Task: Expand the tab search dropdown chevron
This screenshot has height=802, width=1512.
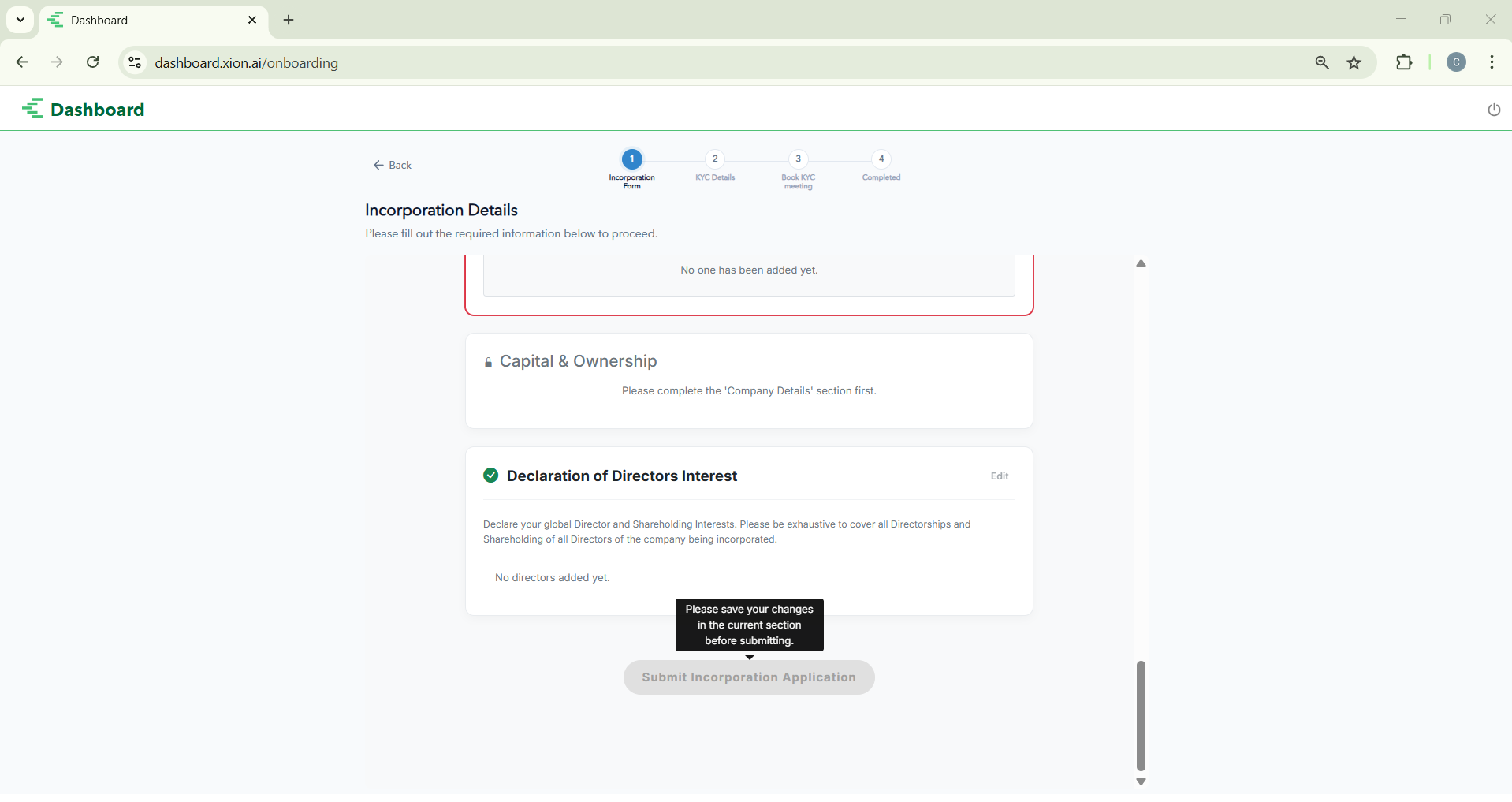Action: (20, 20)
